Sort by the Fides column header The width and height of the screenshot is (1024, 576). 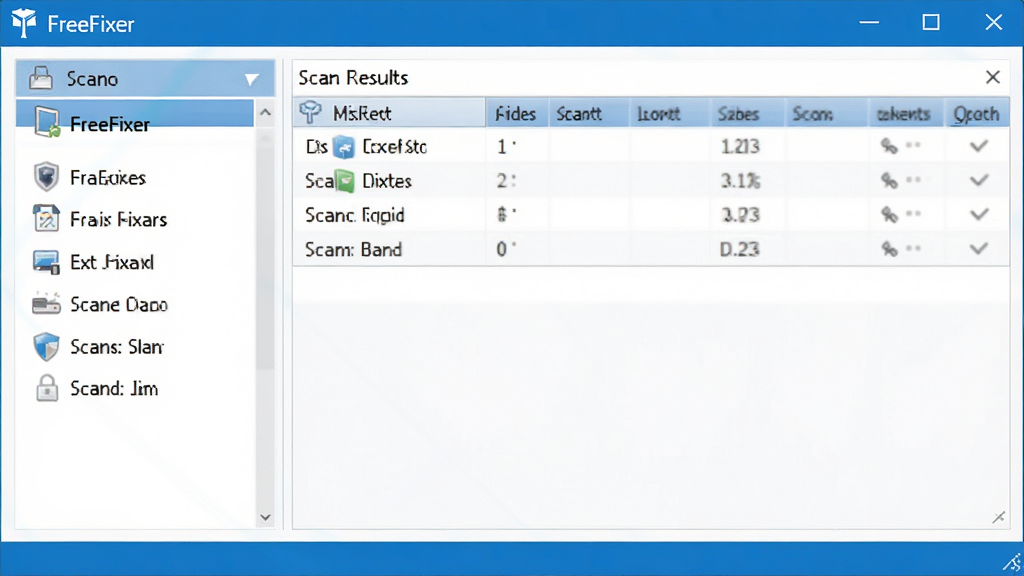(516, 114)
